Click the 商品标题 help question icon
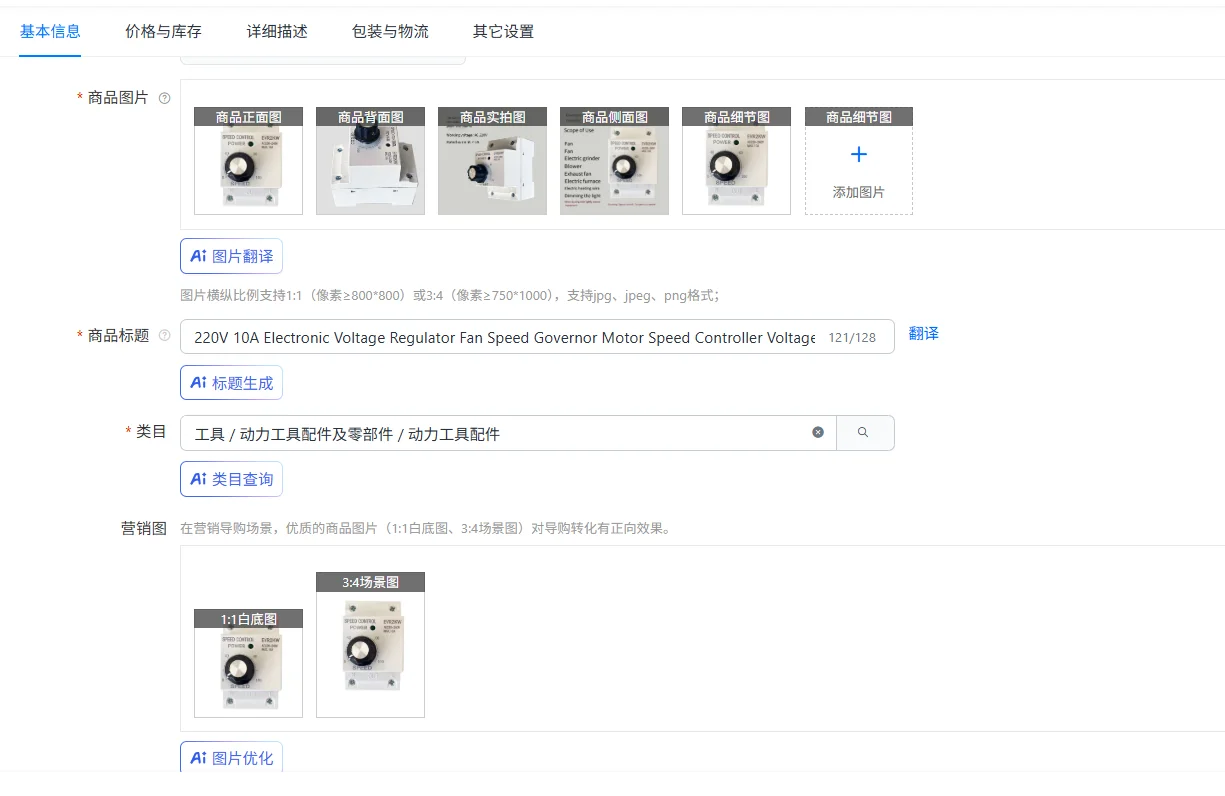The image size is (1225, 796). coord(164,336)
